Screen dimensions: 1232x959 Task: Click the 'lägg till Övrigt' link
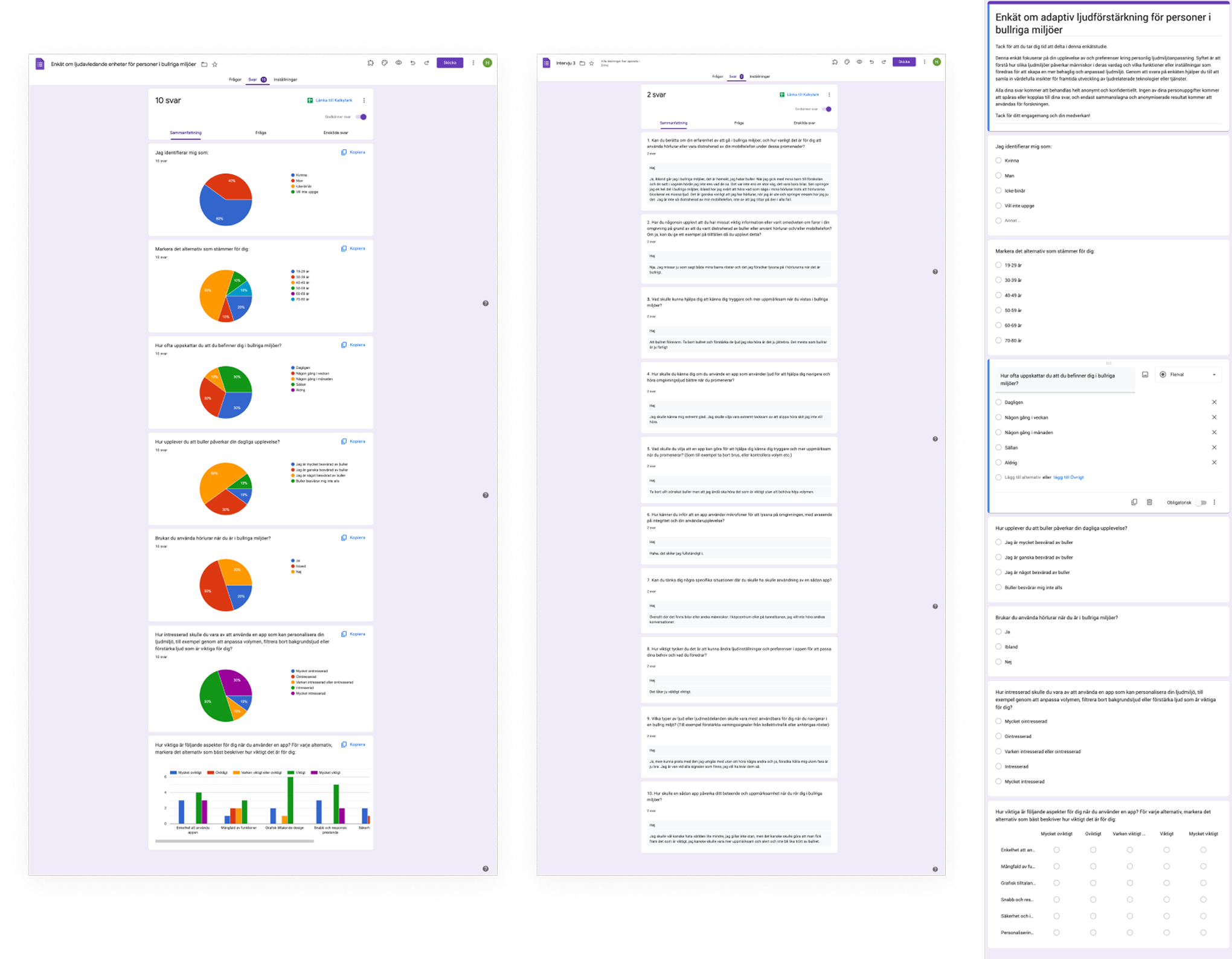(1068, 478)
